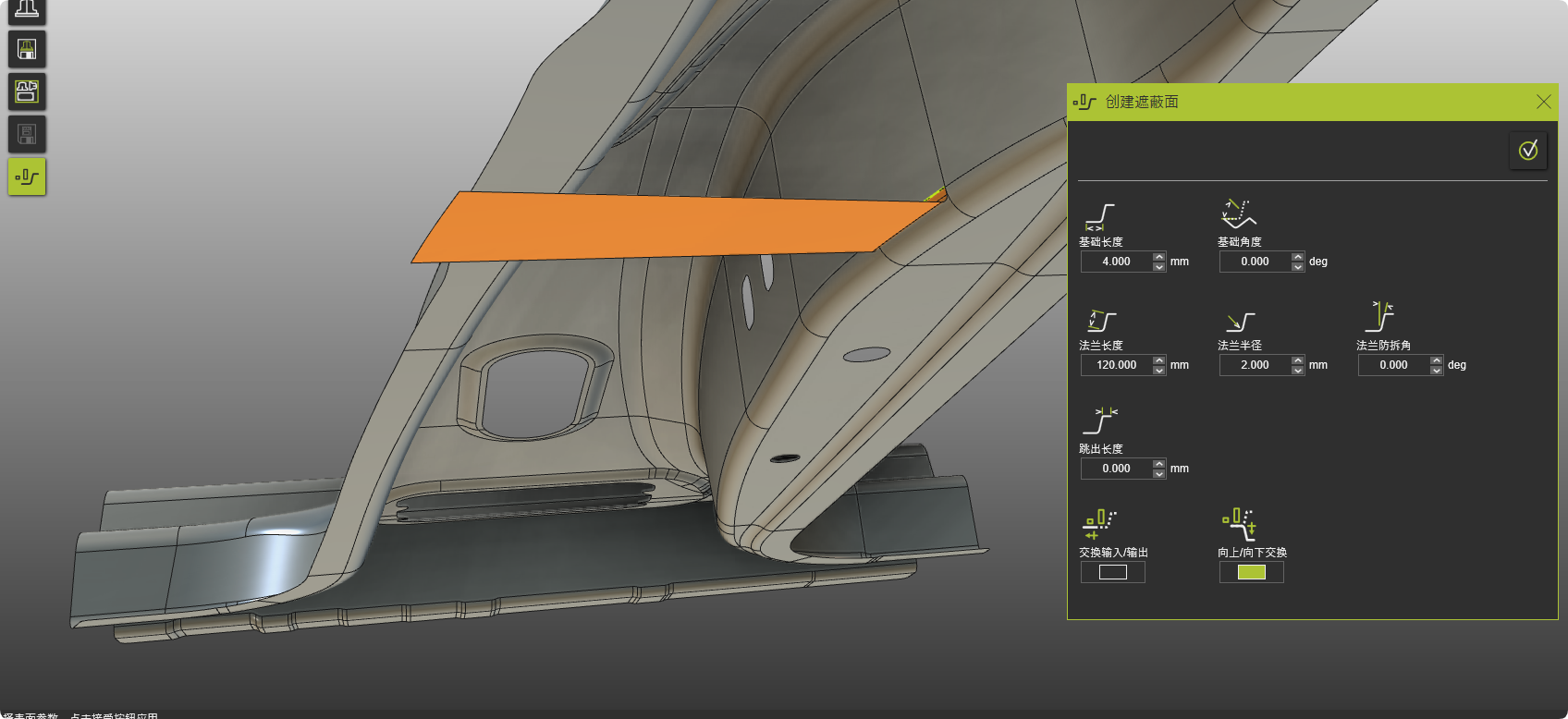
Task: Increase 基础长度 value with up arrow
Action: pos(1159,257)
